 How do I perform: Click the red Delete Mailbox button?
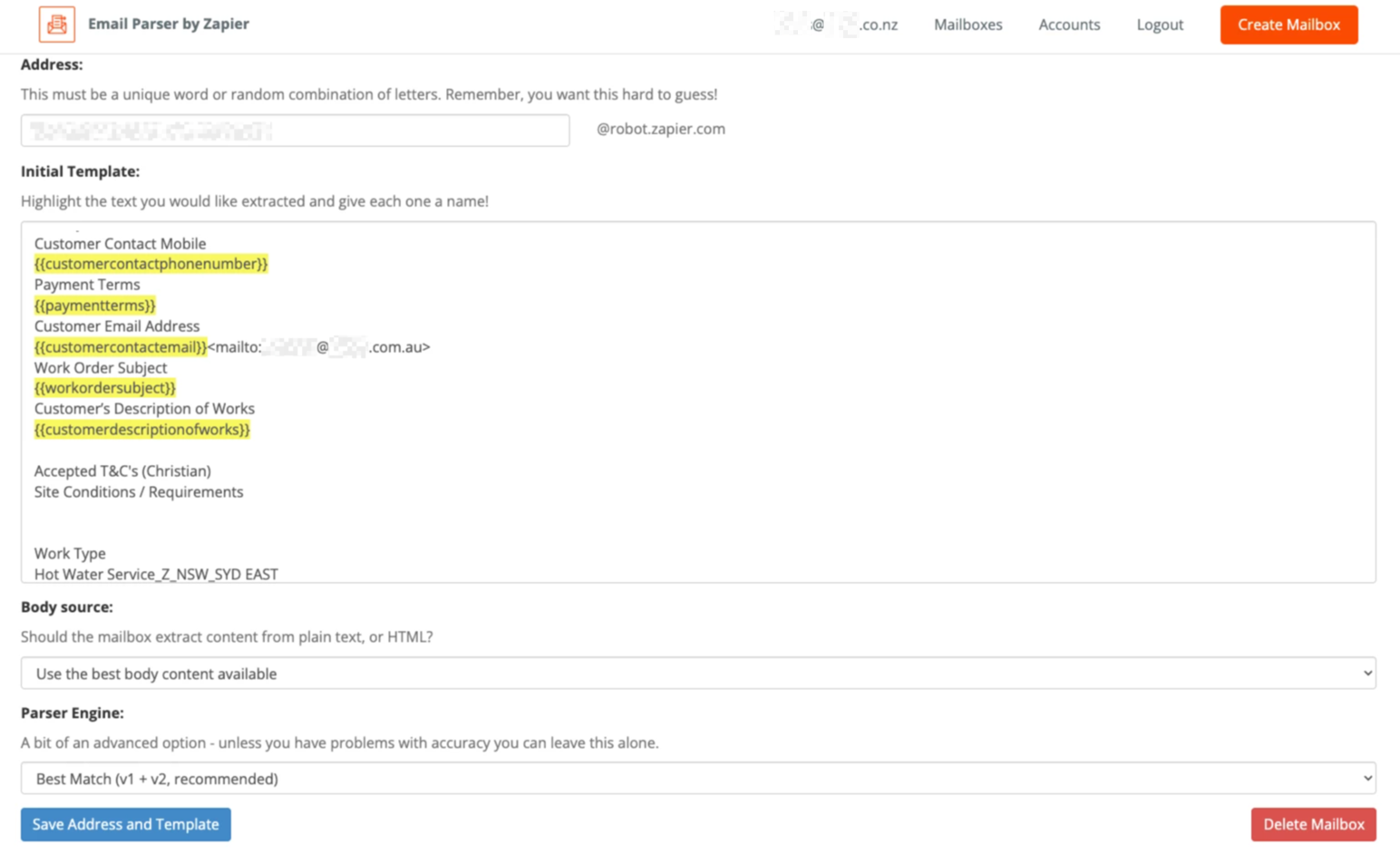click(x=1313, y=824)
